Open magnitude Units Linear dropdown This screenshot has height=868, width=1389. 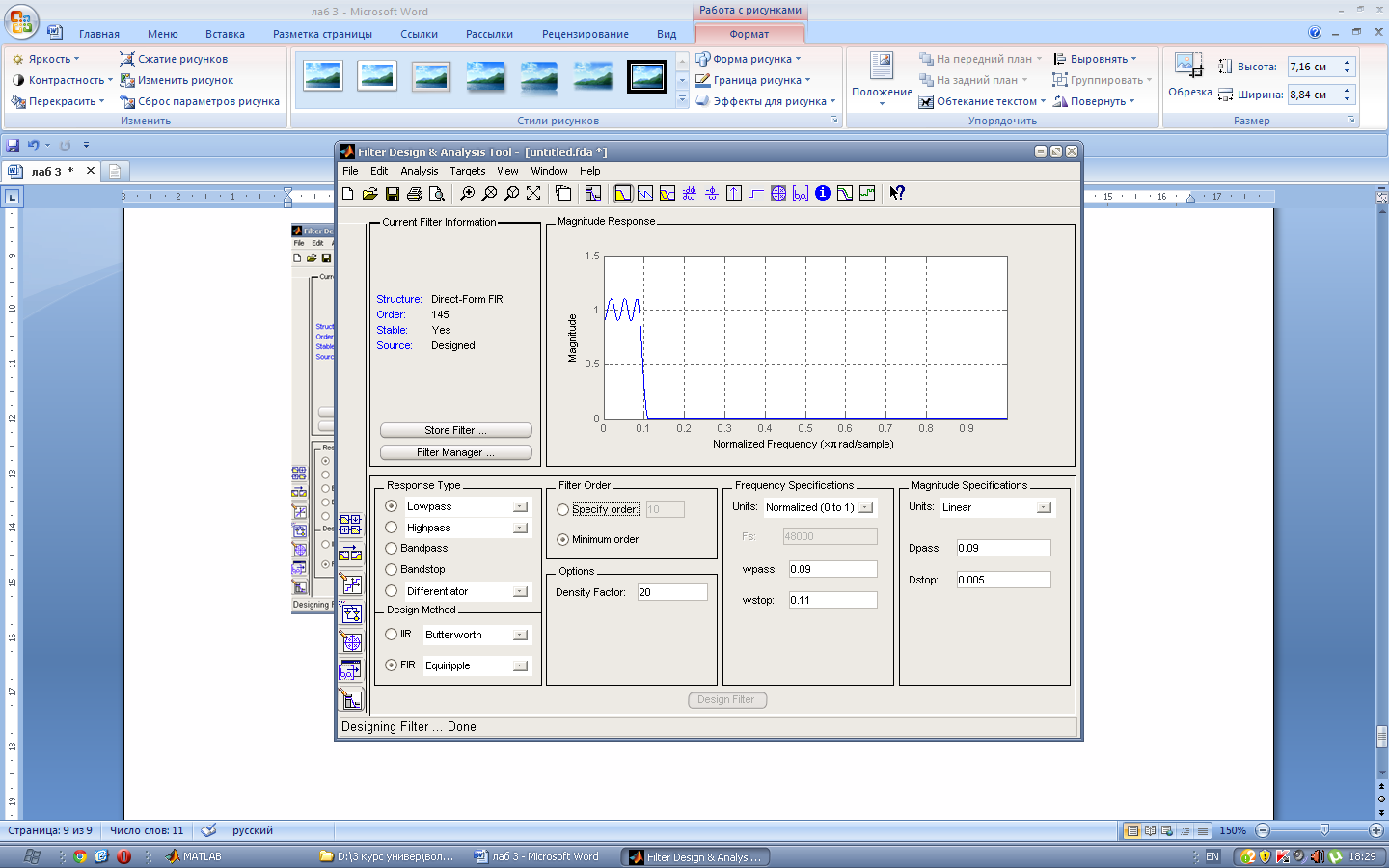click(1044, 507)
